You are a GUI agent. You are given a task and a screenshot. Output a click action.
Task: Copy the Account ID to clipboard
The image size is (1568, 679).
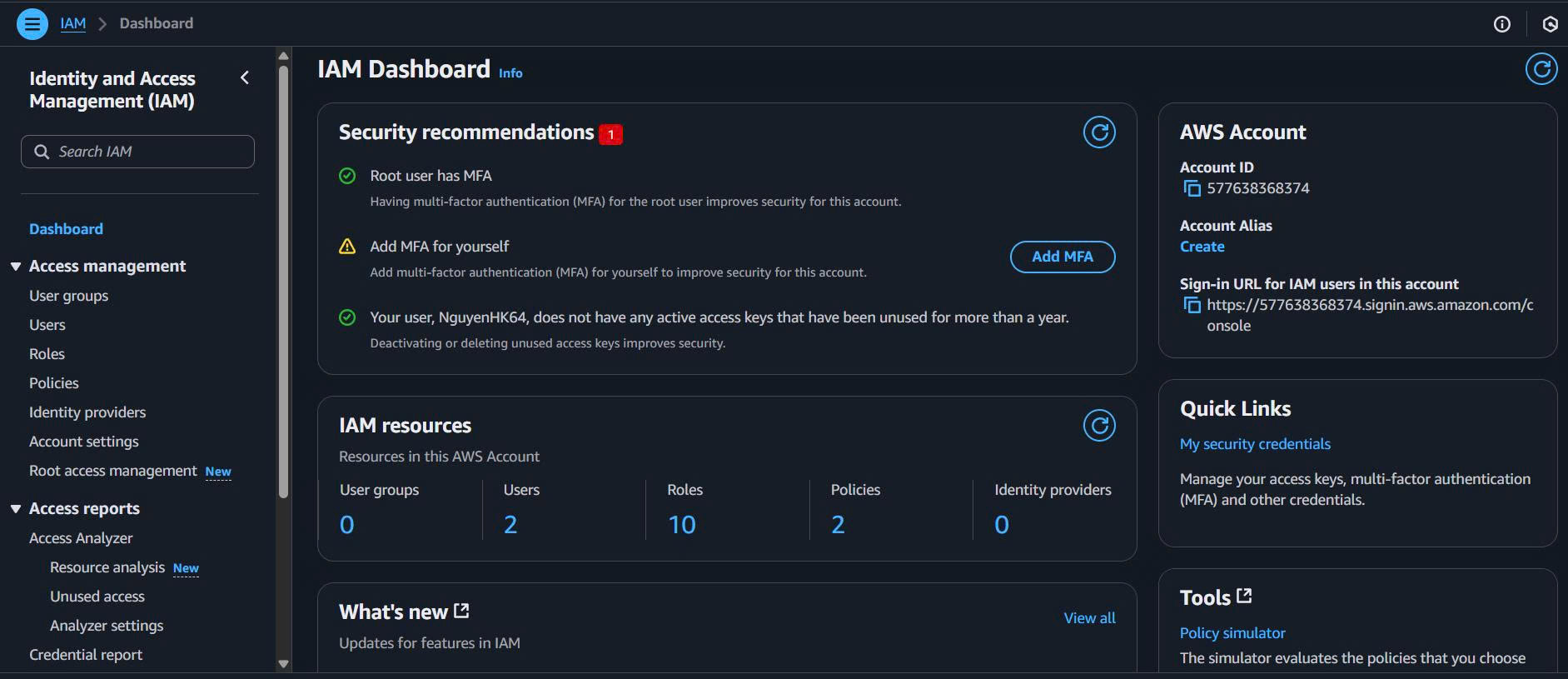click(x=1192, y=188)
